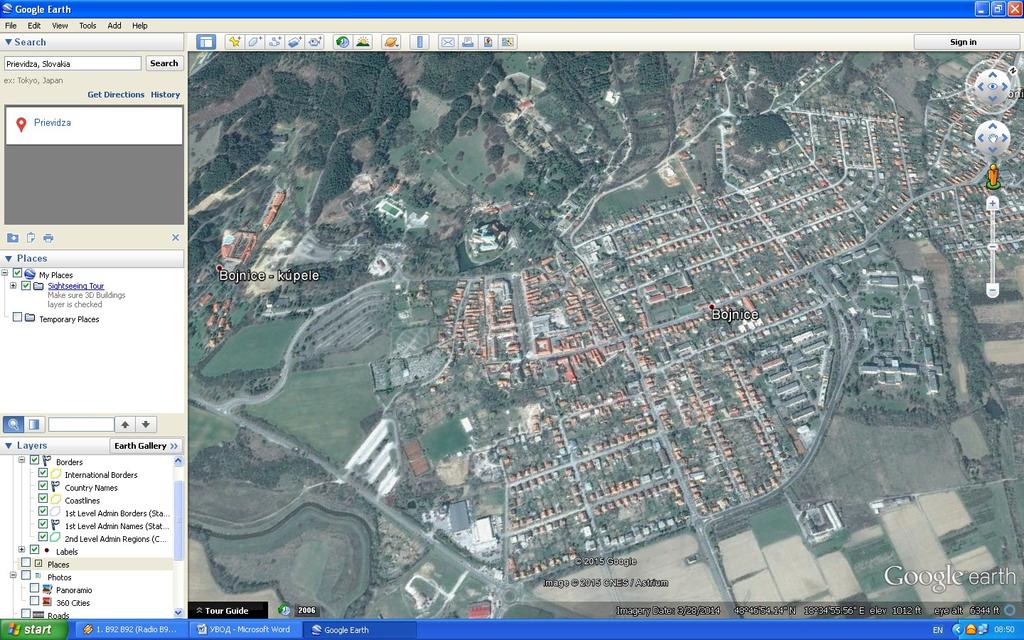Collapse the Search panel triangle

[8, 42]
